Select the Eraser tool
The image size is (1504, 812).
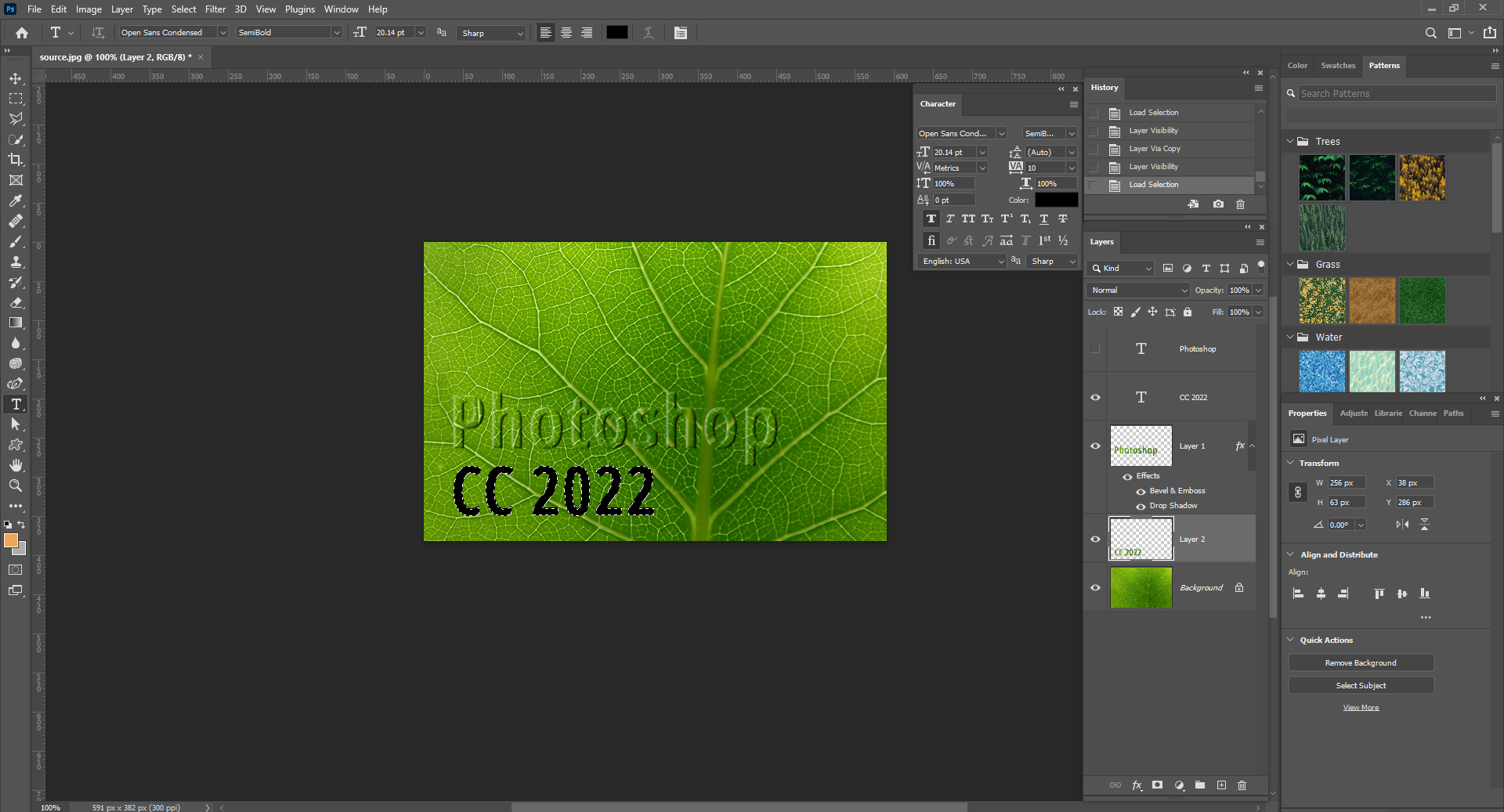[16, 302]
